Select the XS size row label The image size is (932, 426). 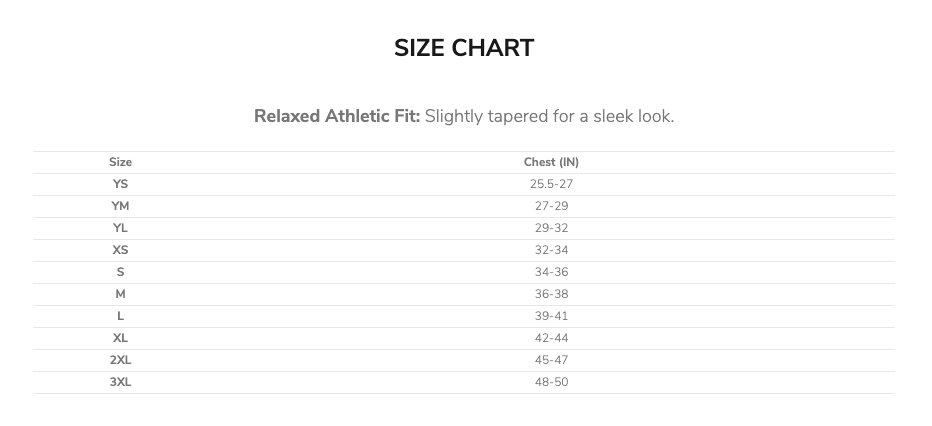click(x=120, y=250)
